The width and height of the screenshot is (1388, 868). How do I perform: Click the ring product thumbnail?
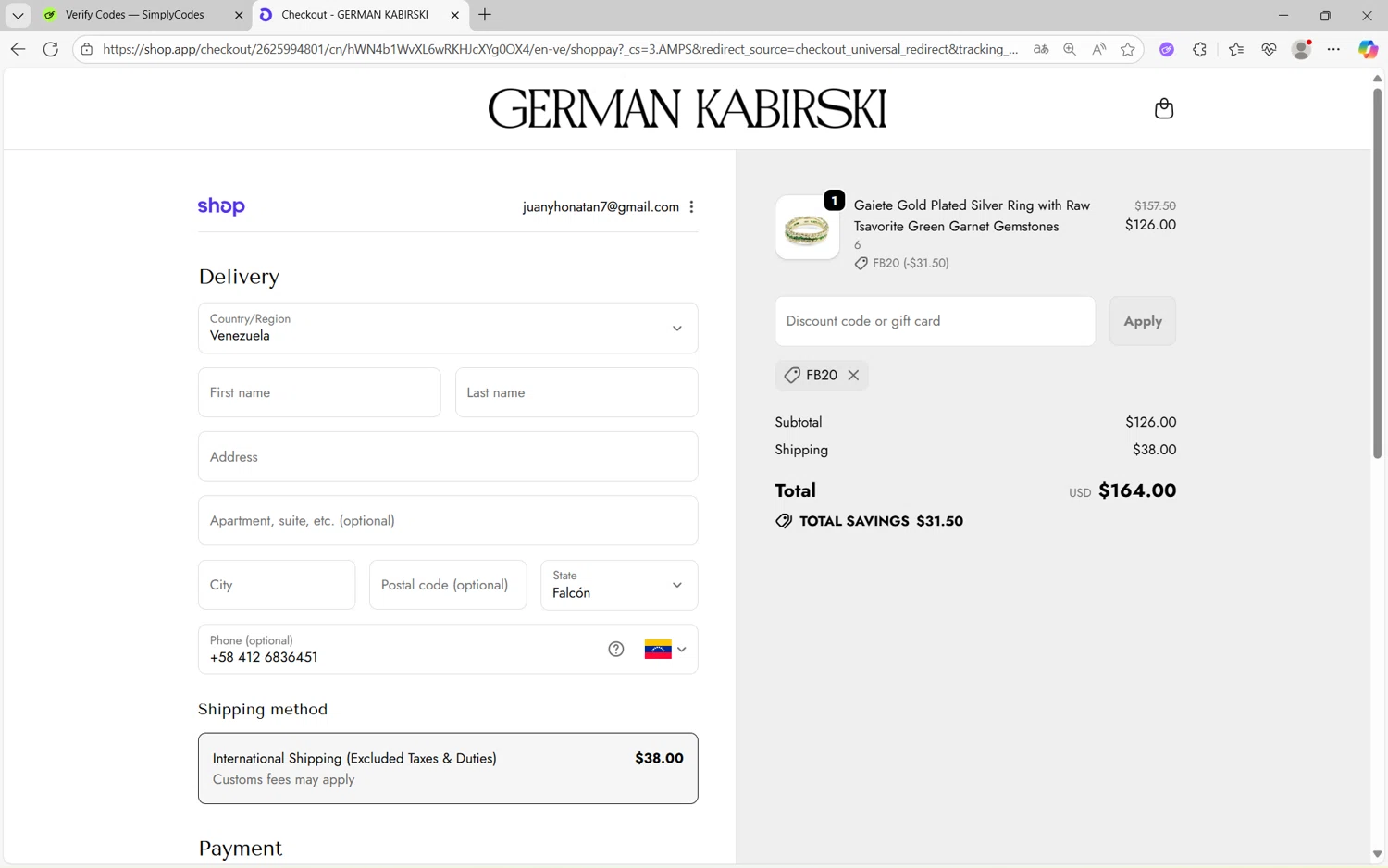[x=807, y=228]
